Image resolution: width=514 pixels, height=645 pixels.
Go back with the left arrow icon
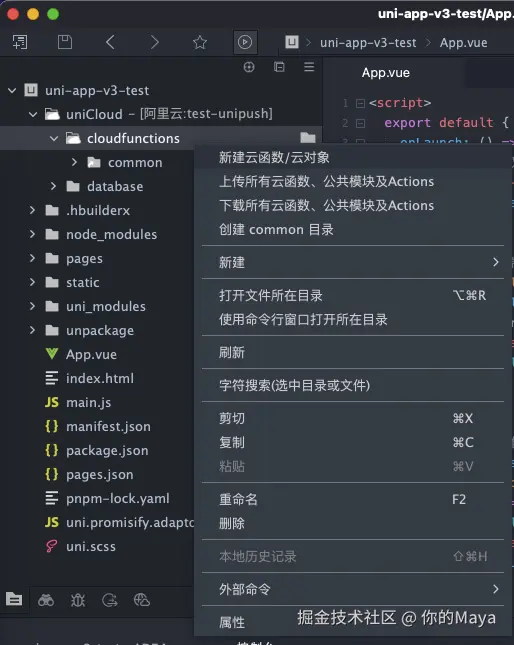coord(110,42)
